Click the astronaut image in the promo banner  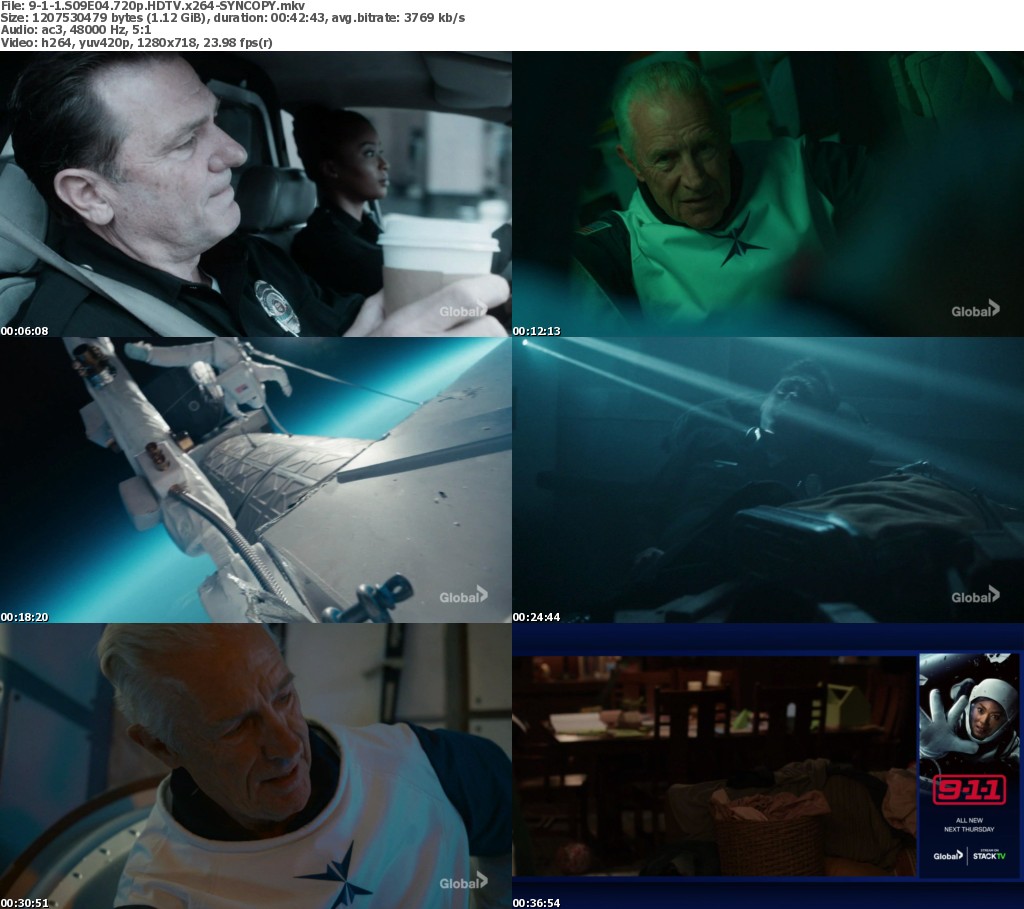[968, 710]
